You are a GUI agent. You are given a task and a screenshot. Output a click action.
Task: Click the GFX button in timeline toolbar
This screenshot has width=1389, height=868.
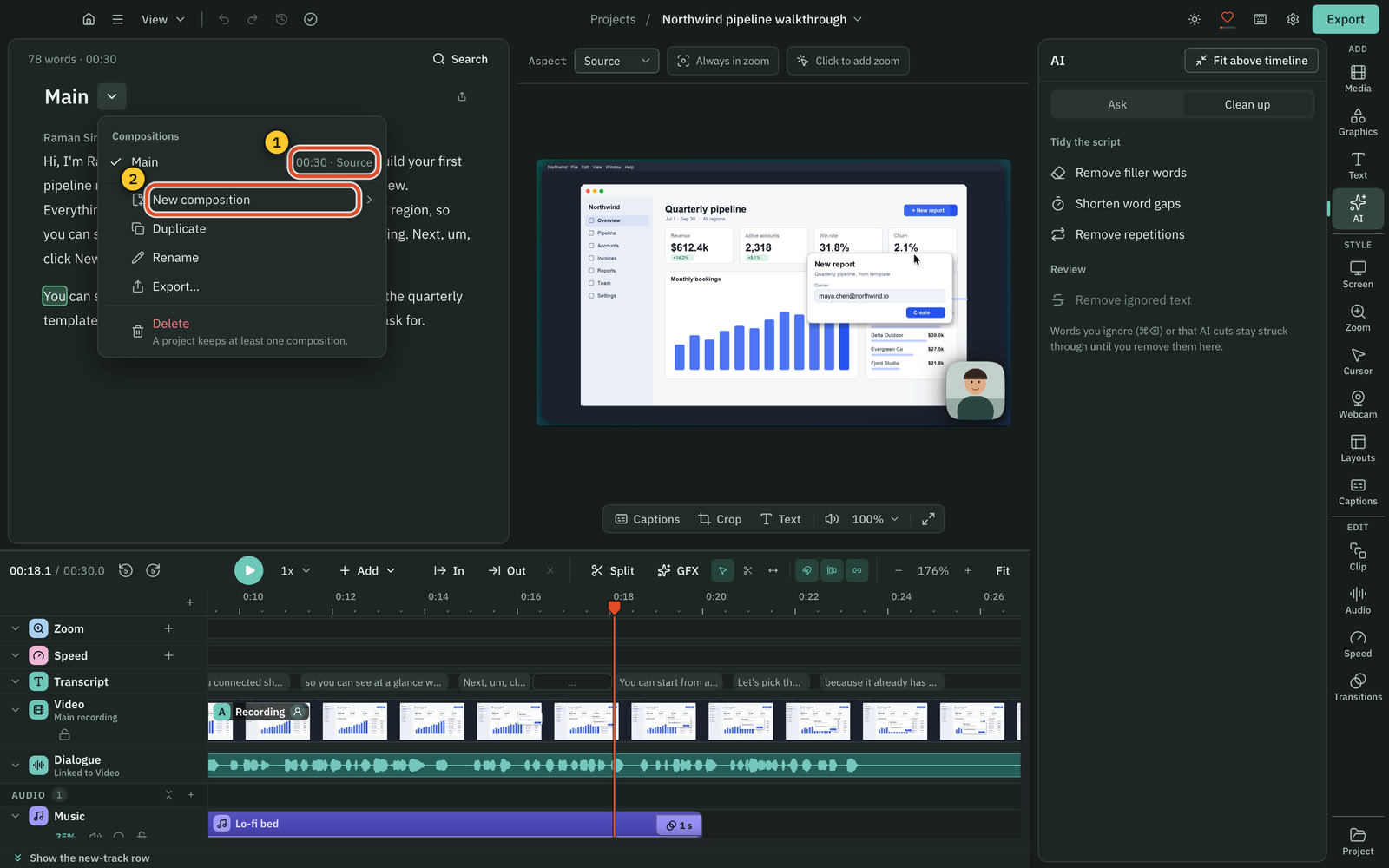tap(678, 570)
